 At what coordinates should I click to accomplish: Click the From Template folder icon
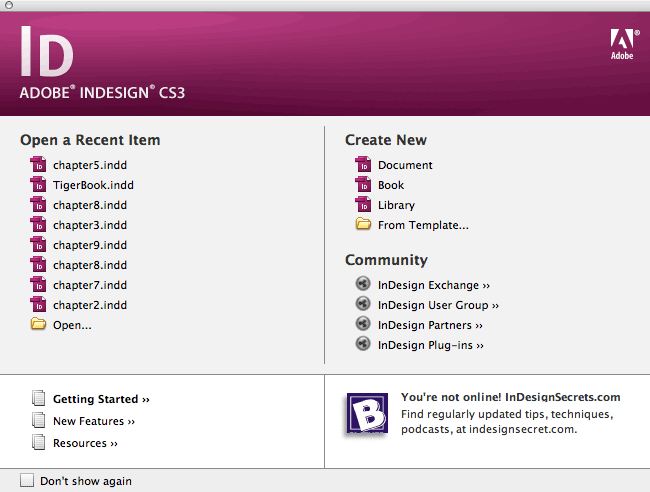[363, 224]
